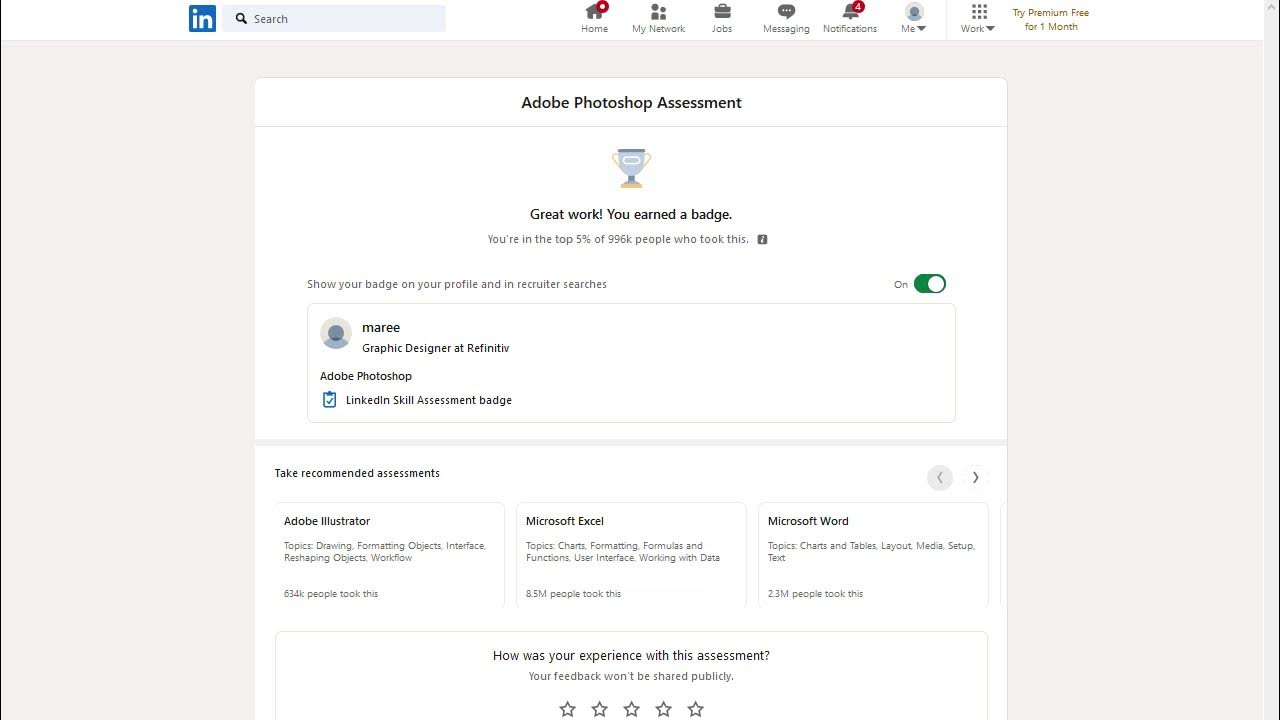The width and height of the screenshot is (1280, 720).
Task: Click the info icon beside top 5% text
Action: tap(762, 240)
